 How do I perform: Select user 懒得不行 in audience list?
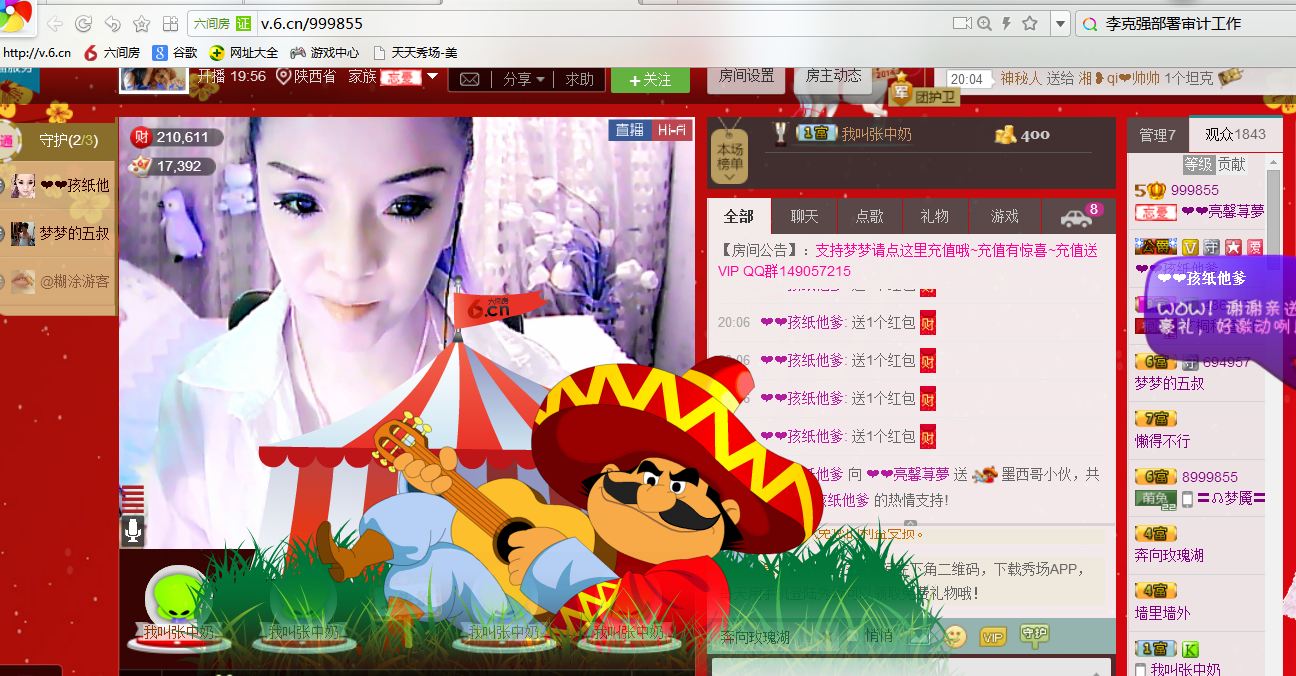pos(1163,441)
